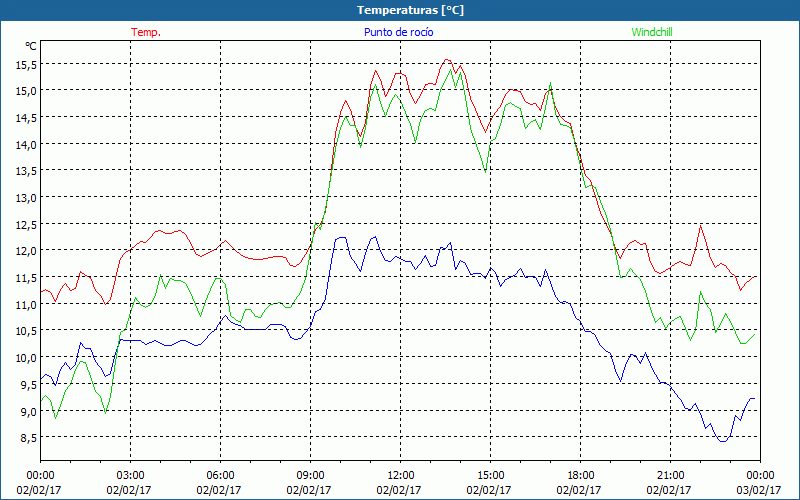The image size is (800, 500).
Task: Click the "13,5" y-axis value
Action: click(26, 171)
